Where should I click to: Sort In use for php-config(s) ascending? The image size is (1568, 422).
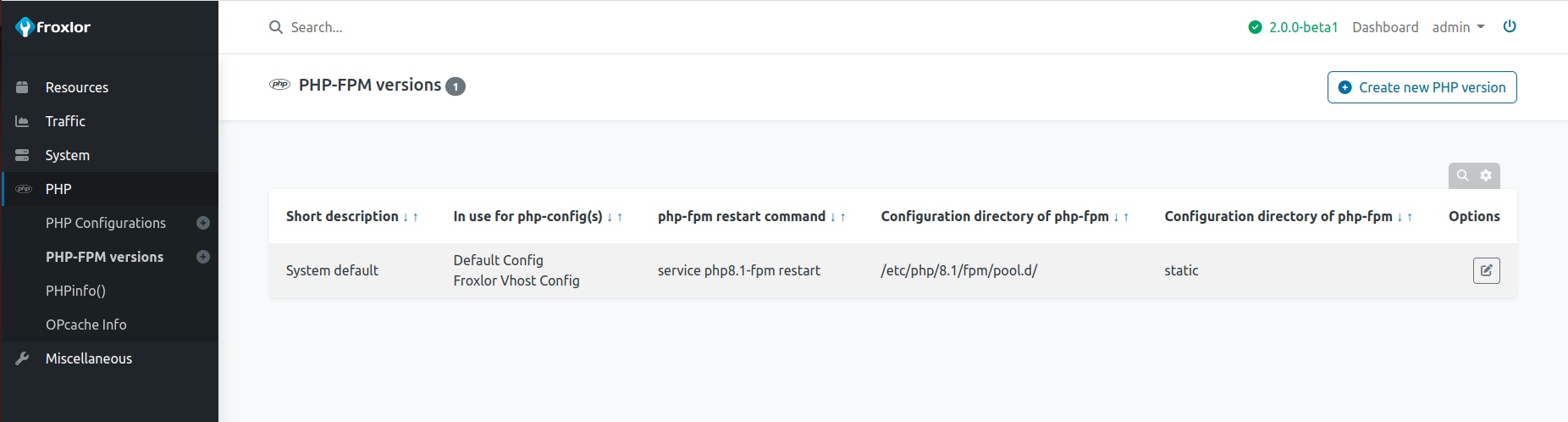[620, 218]
